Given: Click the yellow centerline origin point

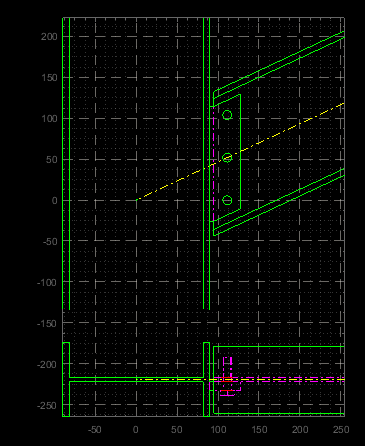Looking at the screenshot, I should [x=137, y=200].
